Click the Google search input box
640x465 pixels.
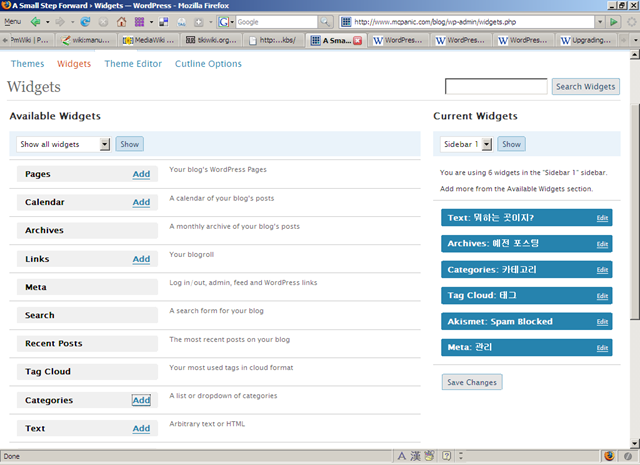(x=276, y=22)
